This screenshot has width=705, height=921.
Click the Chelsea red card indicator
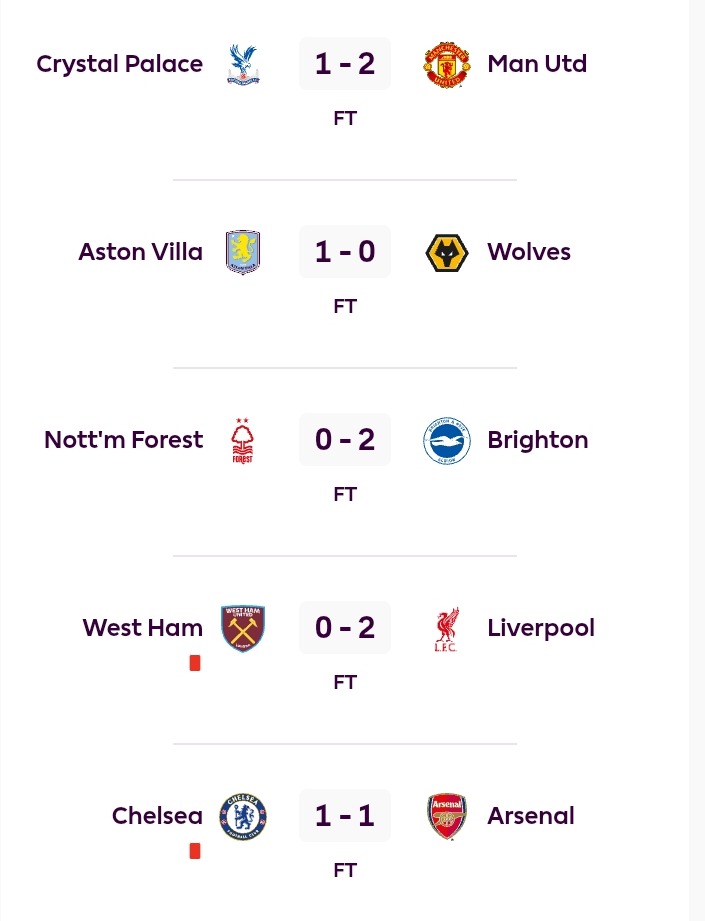195,851
